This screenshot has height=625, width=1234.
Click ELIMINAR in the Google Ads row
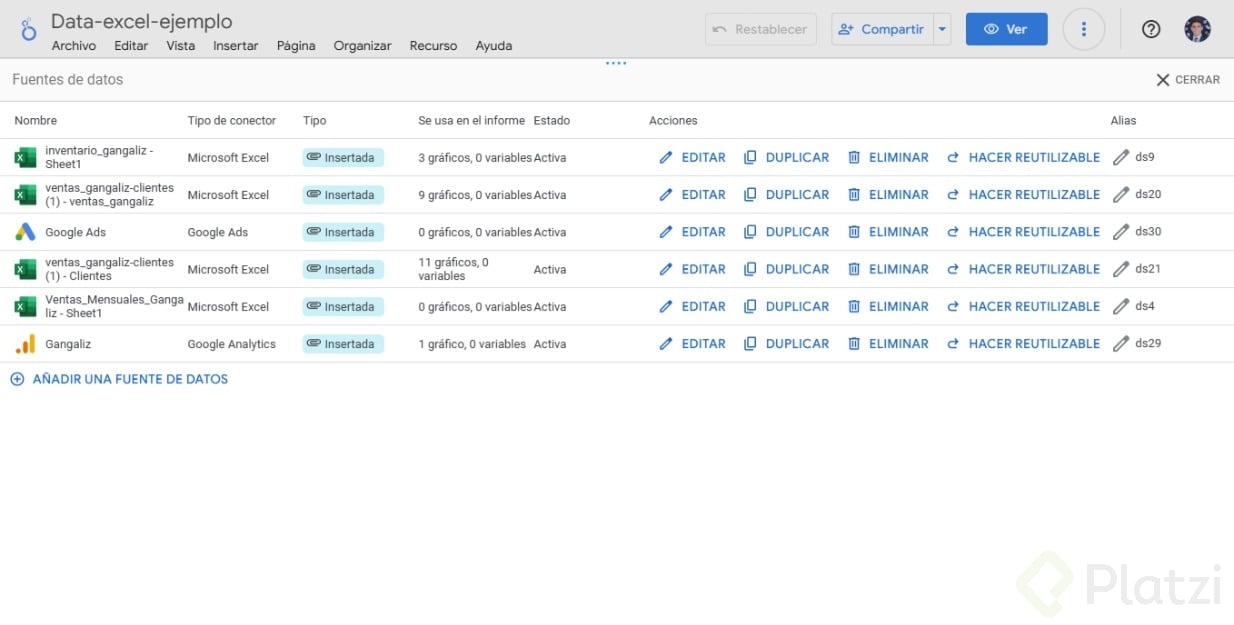[888, 232]
